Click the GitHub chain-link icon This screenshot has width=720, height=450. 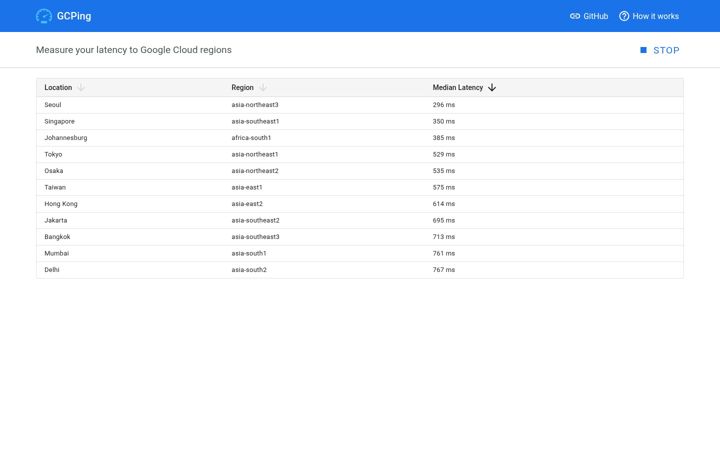[575, 16]
